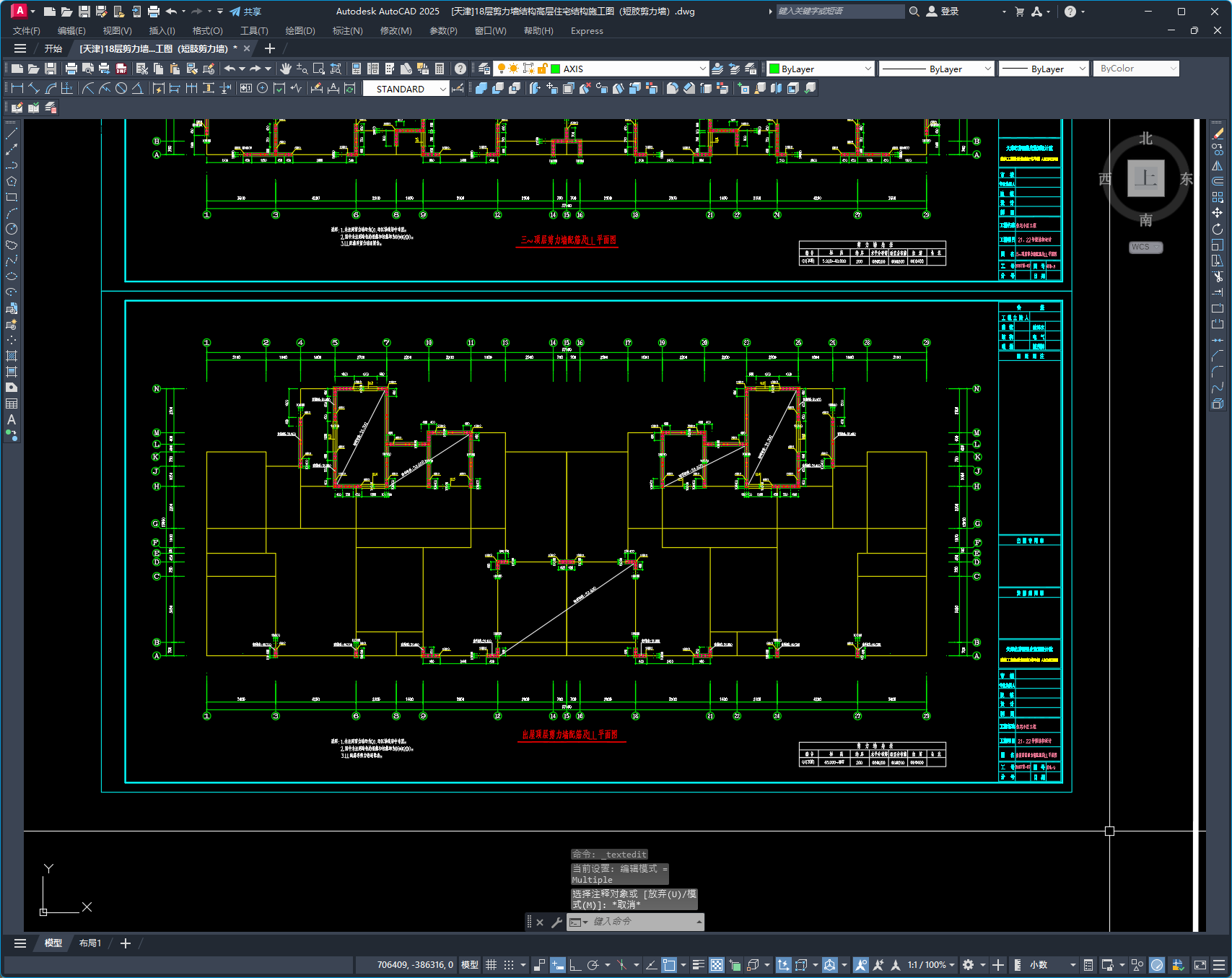Click the Plot print icon
This screenshot has height=978, width=1232.
point(71,69)
